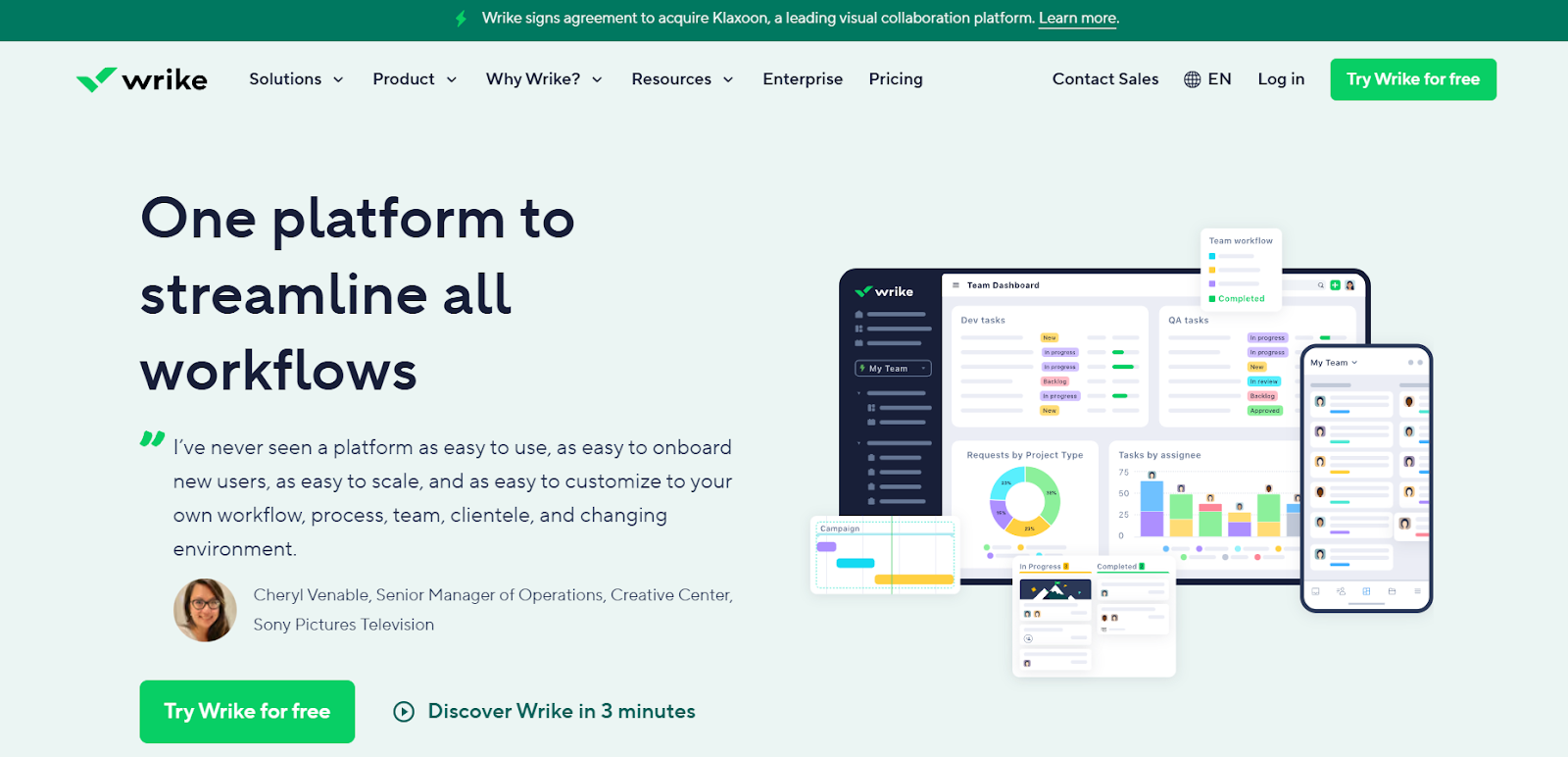Play the Discover Wrike in 3 minutes video

tap(544, 712)
